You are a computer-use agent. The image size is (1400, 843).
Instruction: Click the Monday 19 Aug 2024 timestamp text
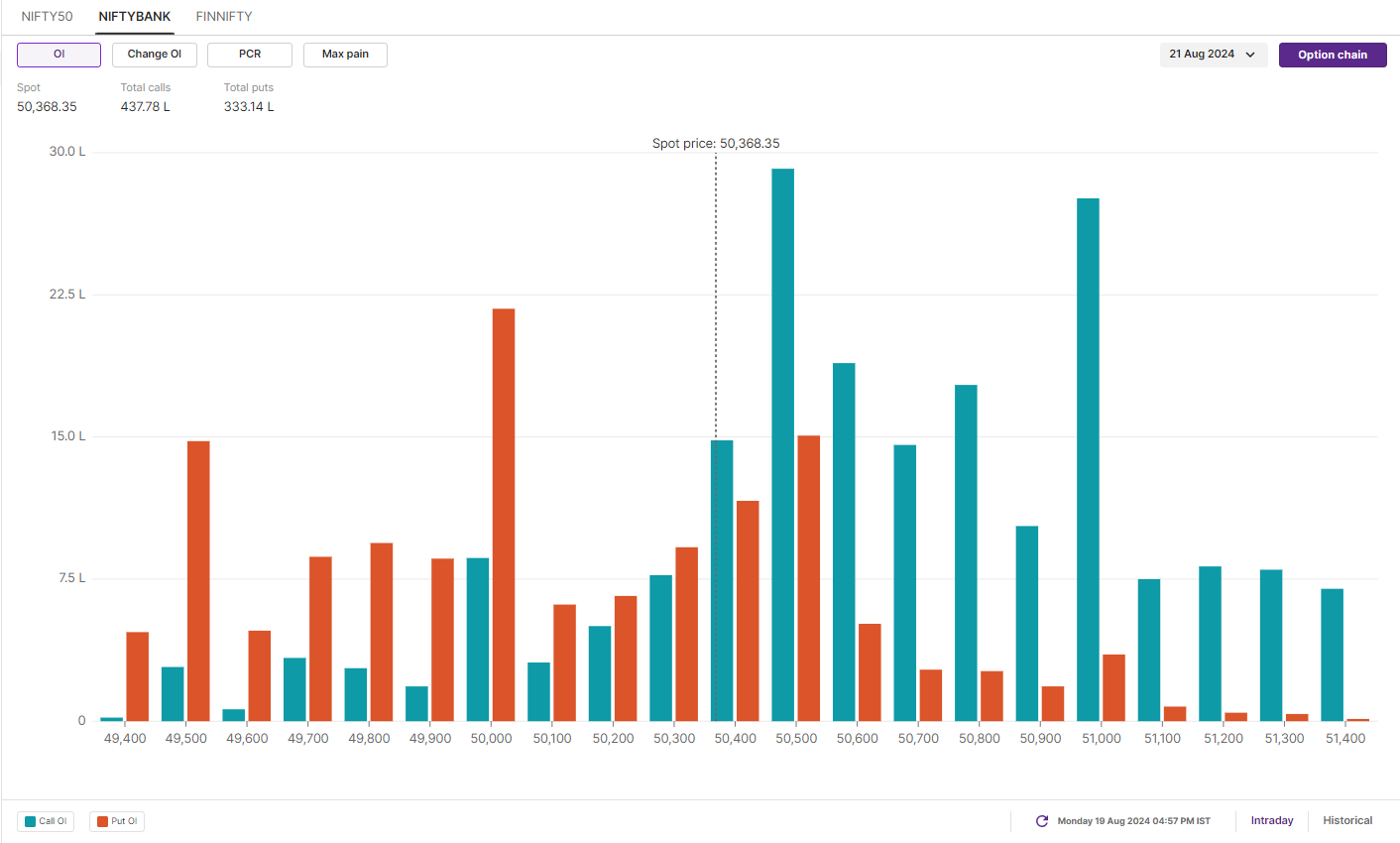(x=1133, y=821)
